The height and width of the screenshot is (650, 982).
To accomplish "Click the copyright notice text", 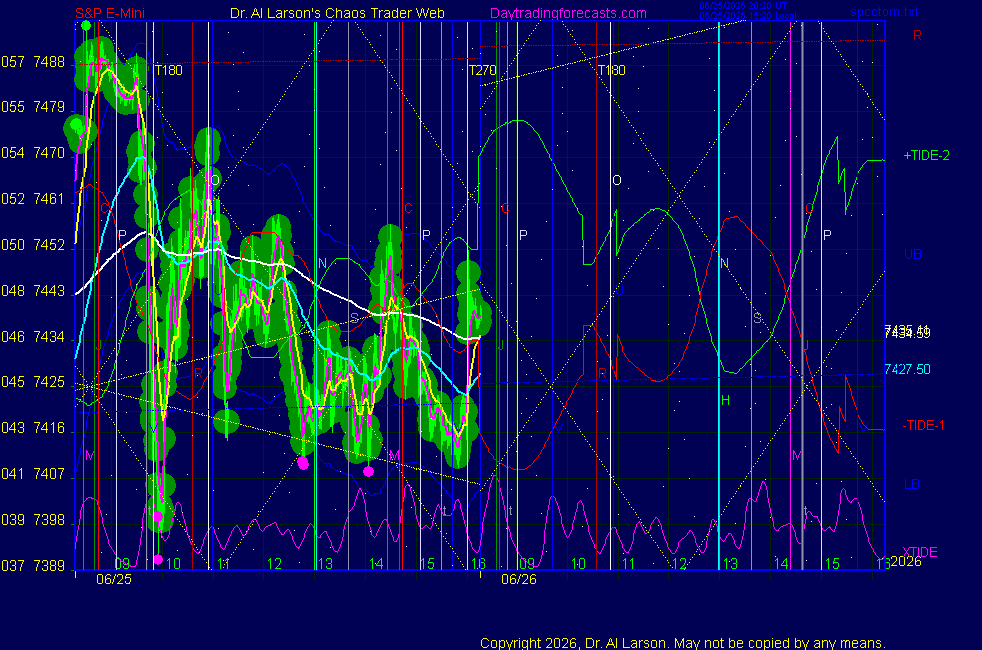I will 683,643.
